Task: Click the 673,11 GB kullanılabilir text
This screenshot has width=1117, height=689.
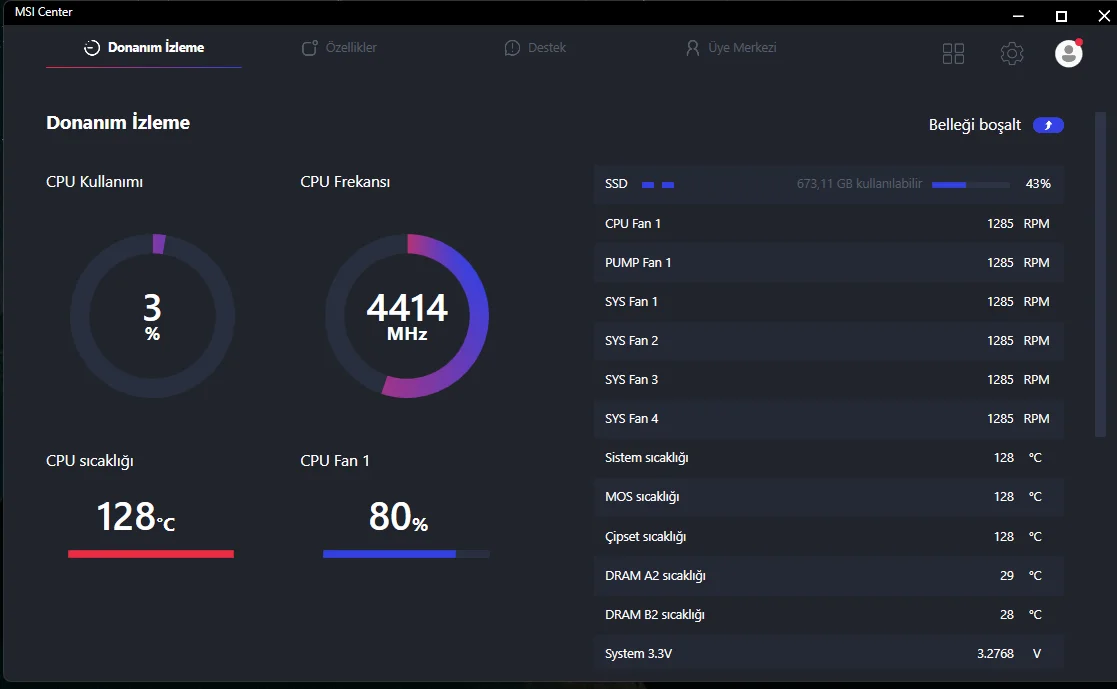Action: pyautogui.click(x=859, y=184)
